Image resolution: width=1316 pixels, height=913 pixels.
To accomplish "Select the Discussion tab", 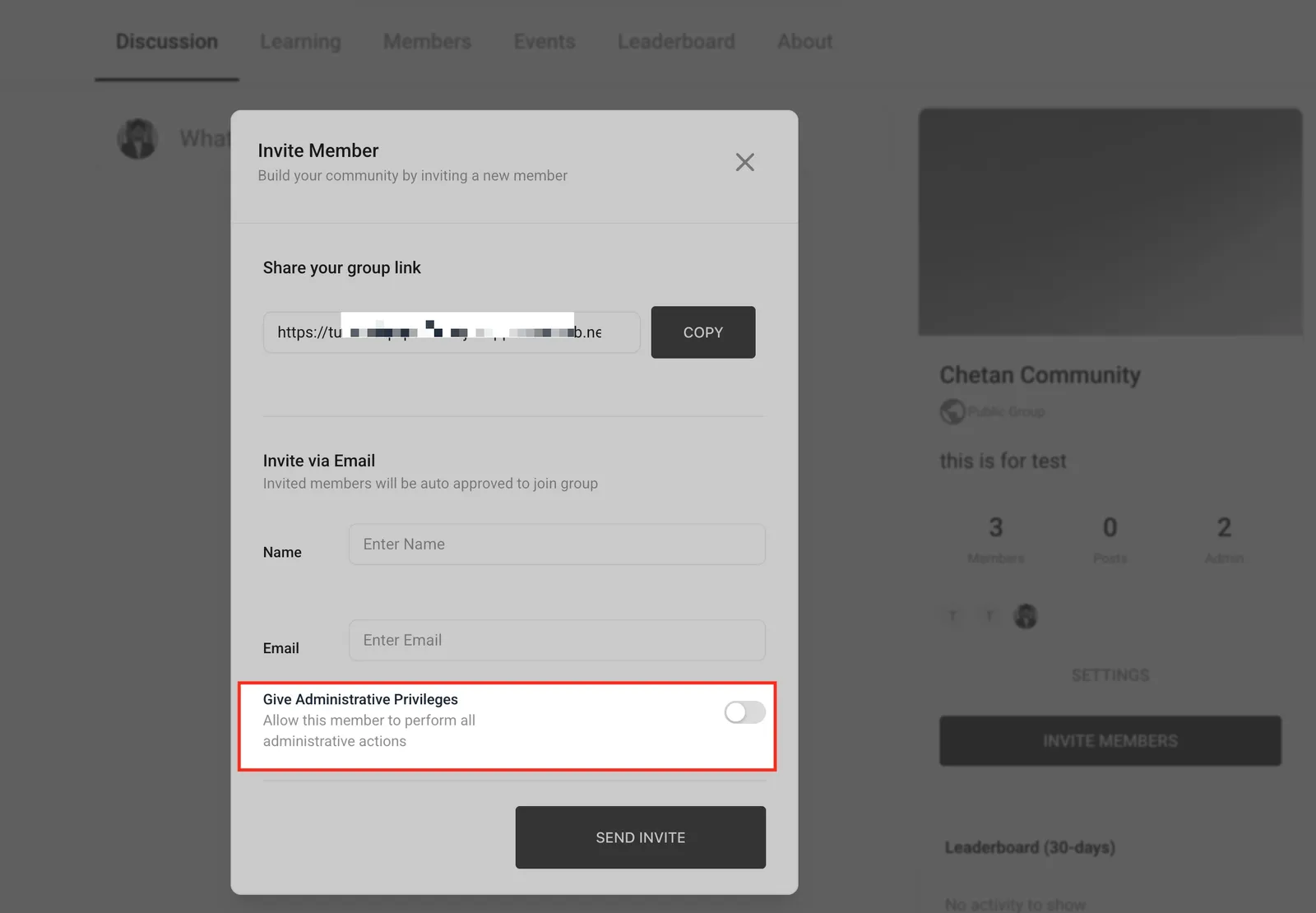I will 167,41.
